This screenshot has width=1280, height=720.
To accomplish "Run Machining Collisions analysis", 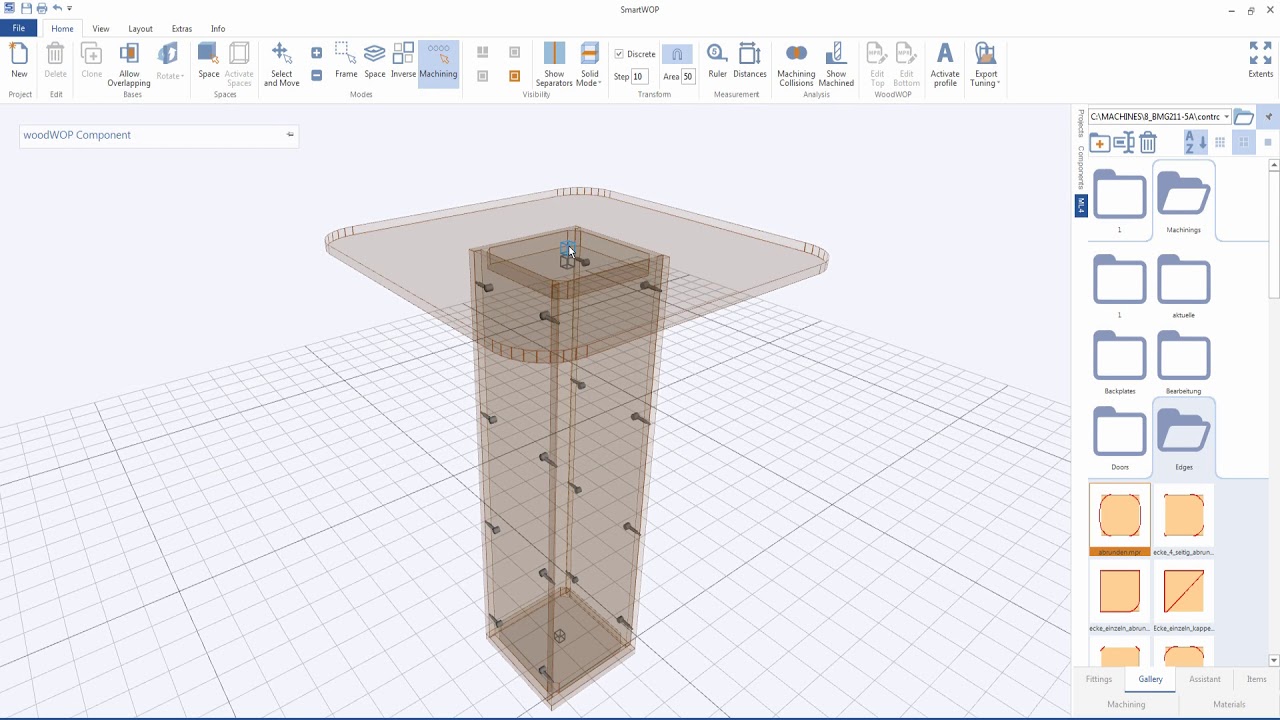I will pos(796,65).
